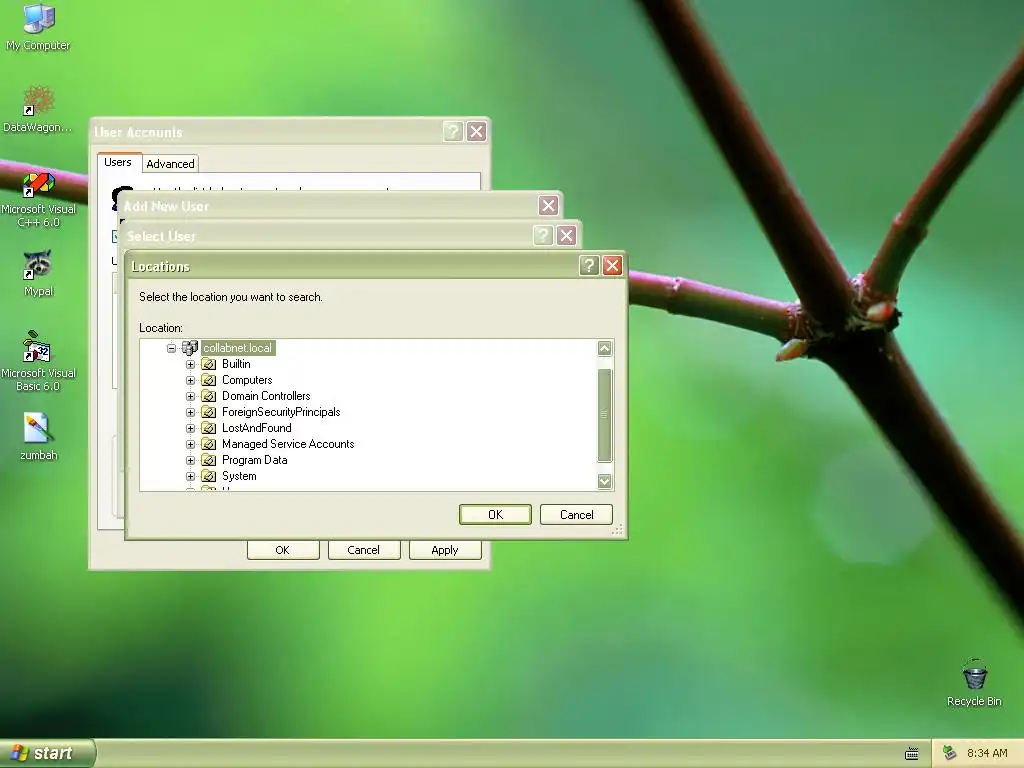The width and height of the screenshot is (1024, 768).
Task: Select the Recycle Bin desktop icon
Action: (974, 675)
